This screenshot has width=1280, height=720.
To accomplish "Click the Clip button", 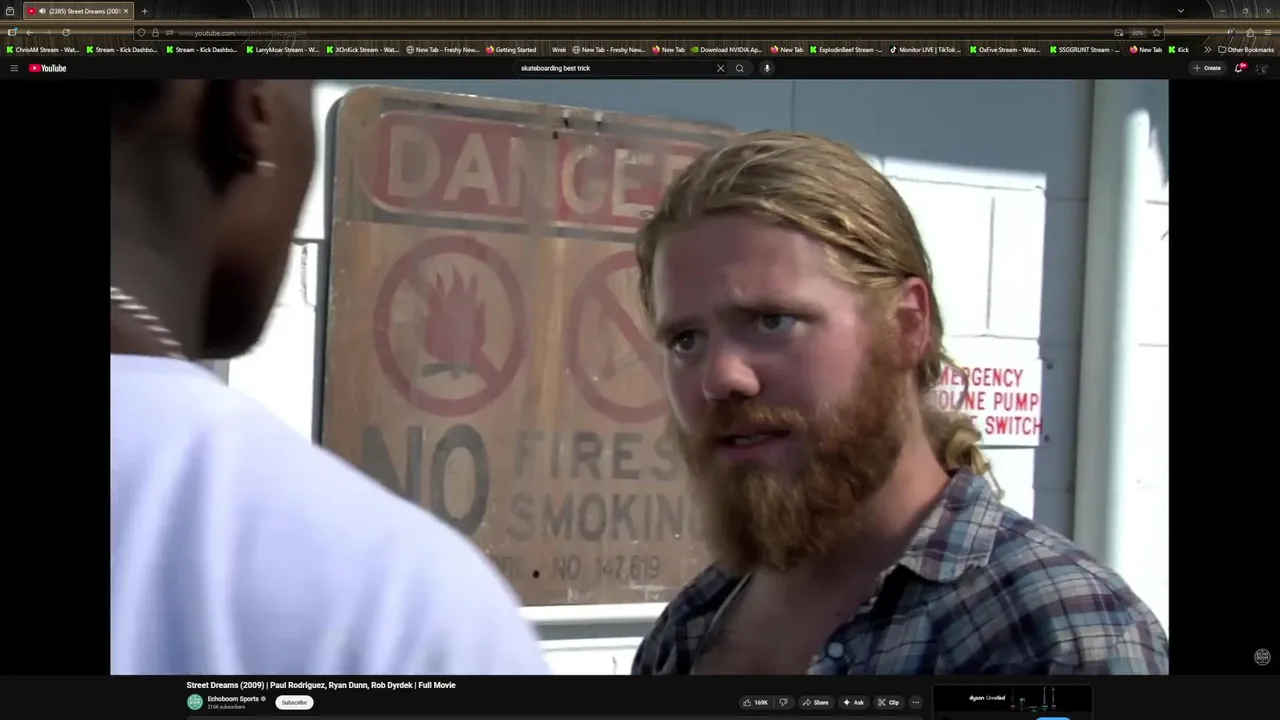I will click(x=888, y=702).
